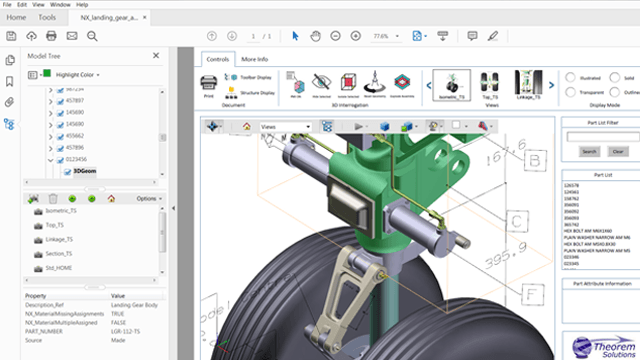The height and width of the screenshot is (360, 640).
Task: Click the Model Tree sidebar icon
Action: [9, 124]
